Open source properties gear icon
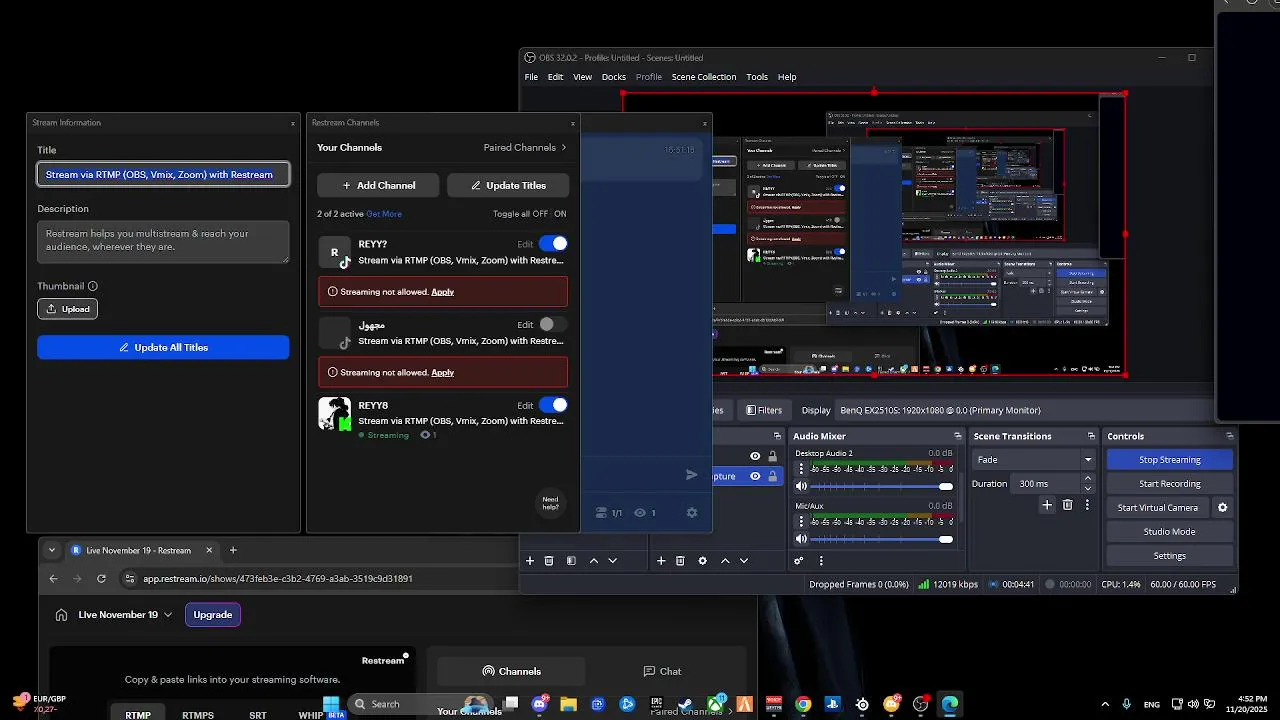 (x=702, y=561)
